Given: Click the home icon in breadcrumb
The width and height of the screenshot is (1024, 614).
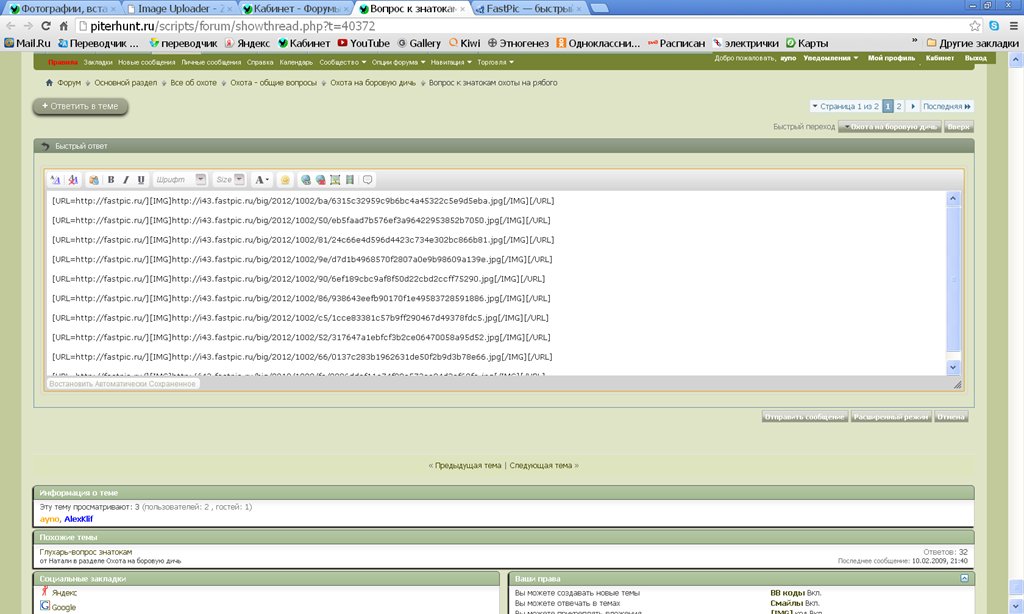Looking at the screenshot, I should [x=49, y=83].
